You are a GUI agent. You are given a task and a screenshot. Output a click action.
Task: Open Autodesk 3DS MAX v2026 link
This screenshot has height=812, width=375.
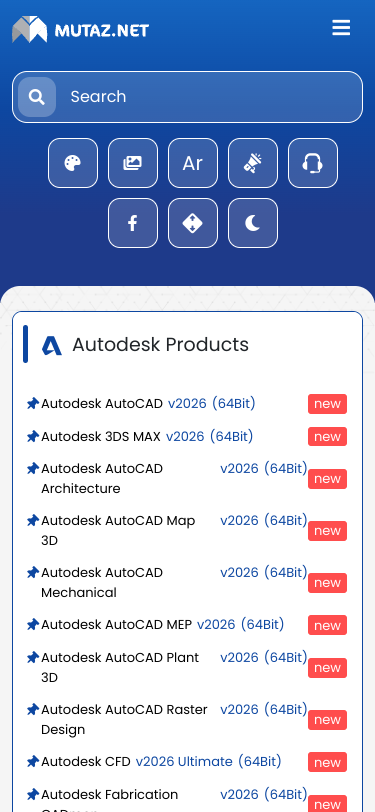coord(147,437)
